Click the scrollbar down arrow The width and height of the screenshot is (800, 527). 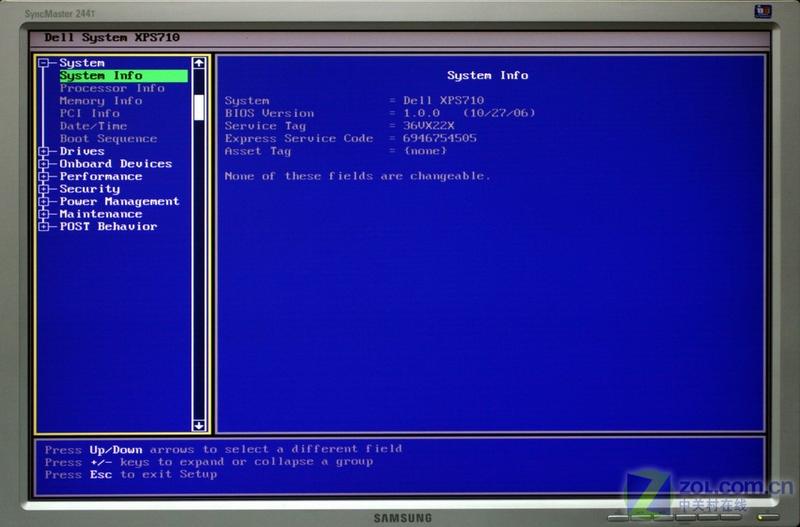(199, 425)
